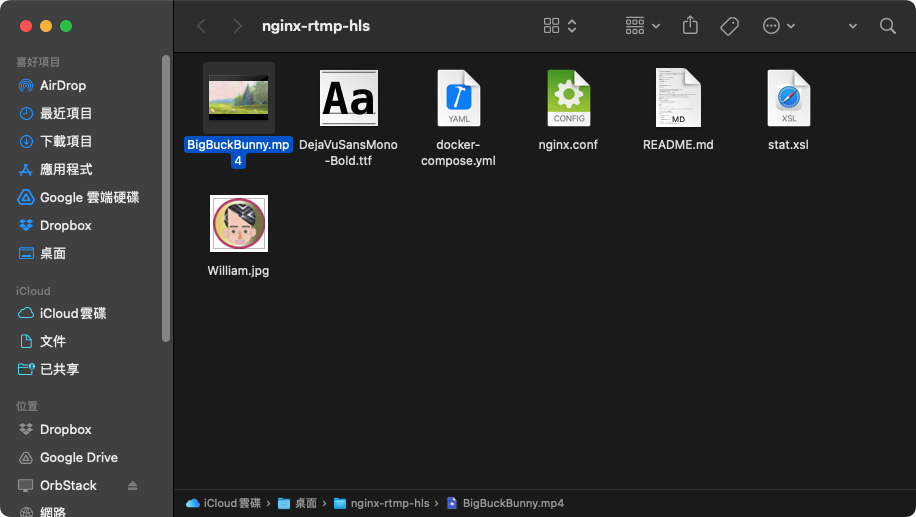Screen dimensions: 916x517
Task: Select the README.md document icon
Action: click(x=678, y=98)
